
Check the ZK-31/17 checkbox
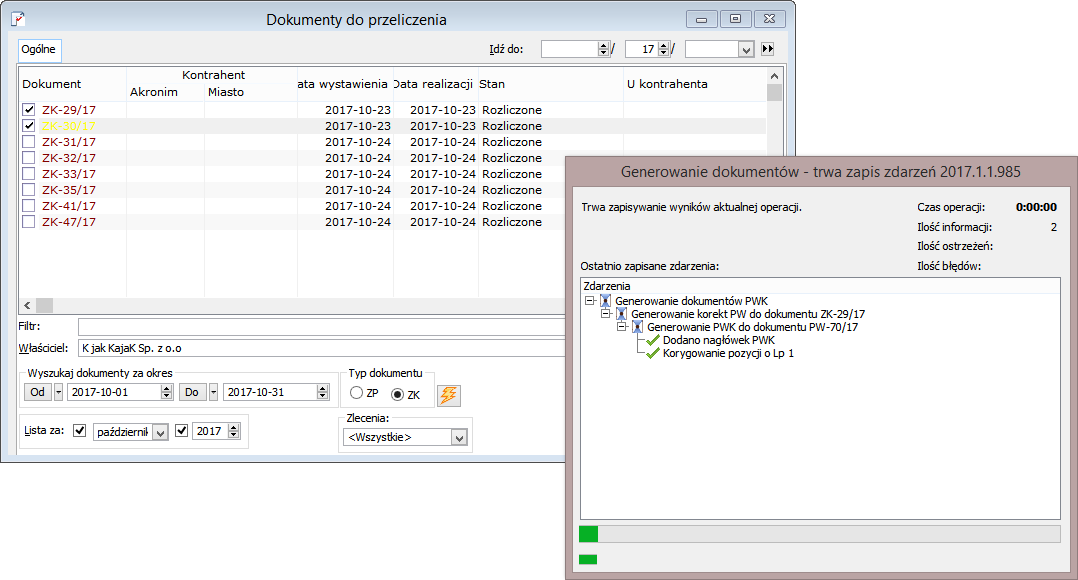(x=28, y=142)
